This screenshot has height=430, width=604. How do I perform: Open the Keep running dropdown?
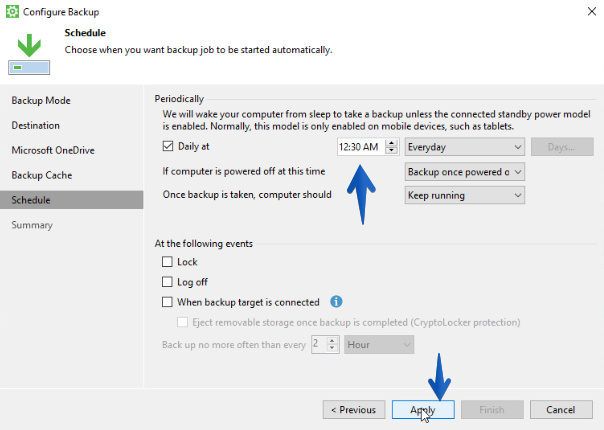[465, 195]
